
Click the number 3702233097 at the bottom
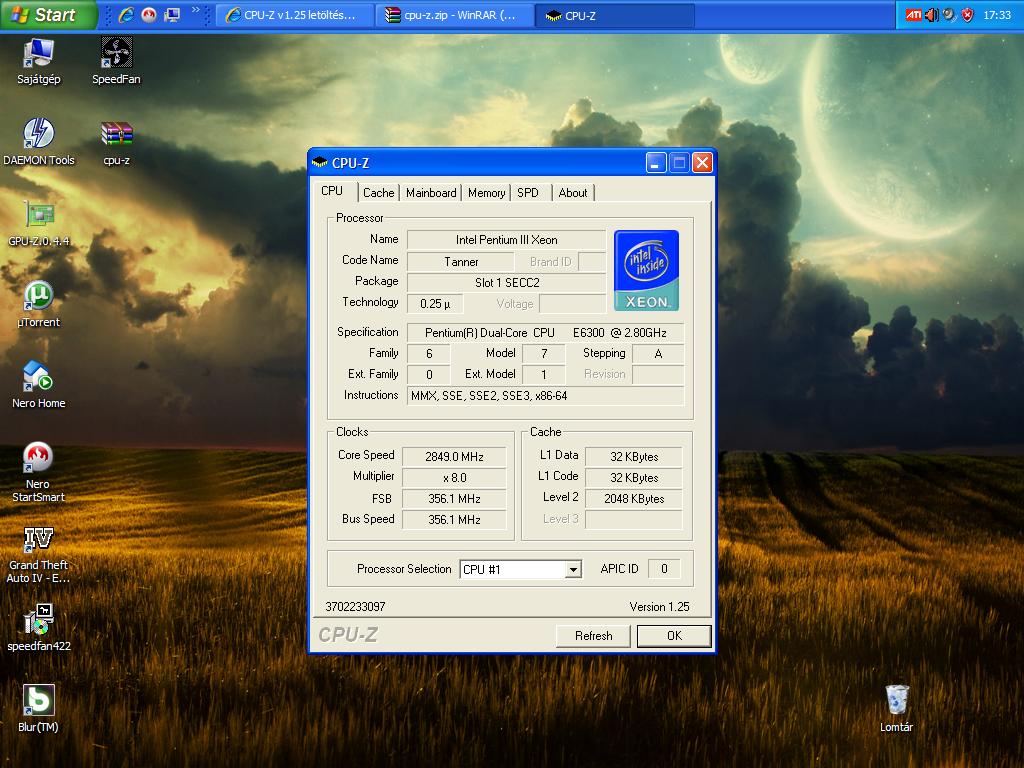pos(355,607)
